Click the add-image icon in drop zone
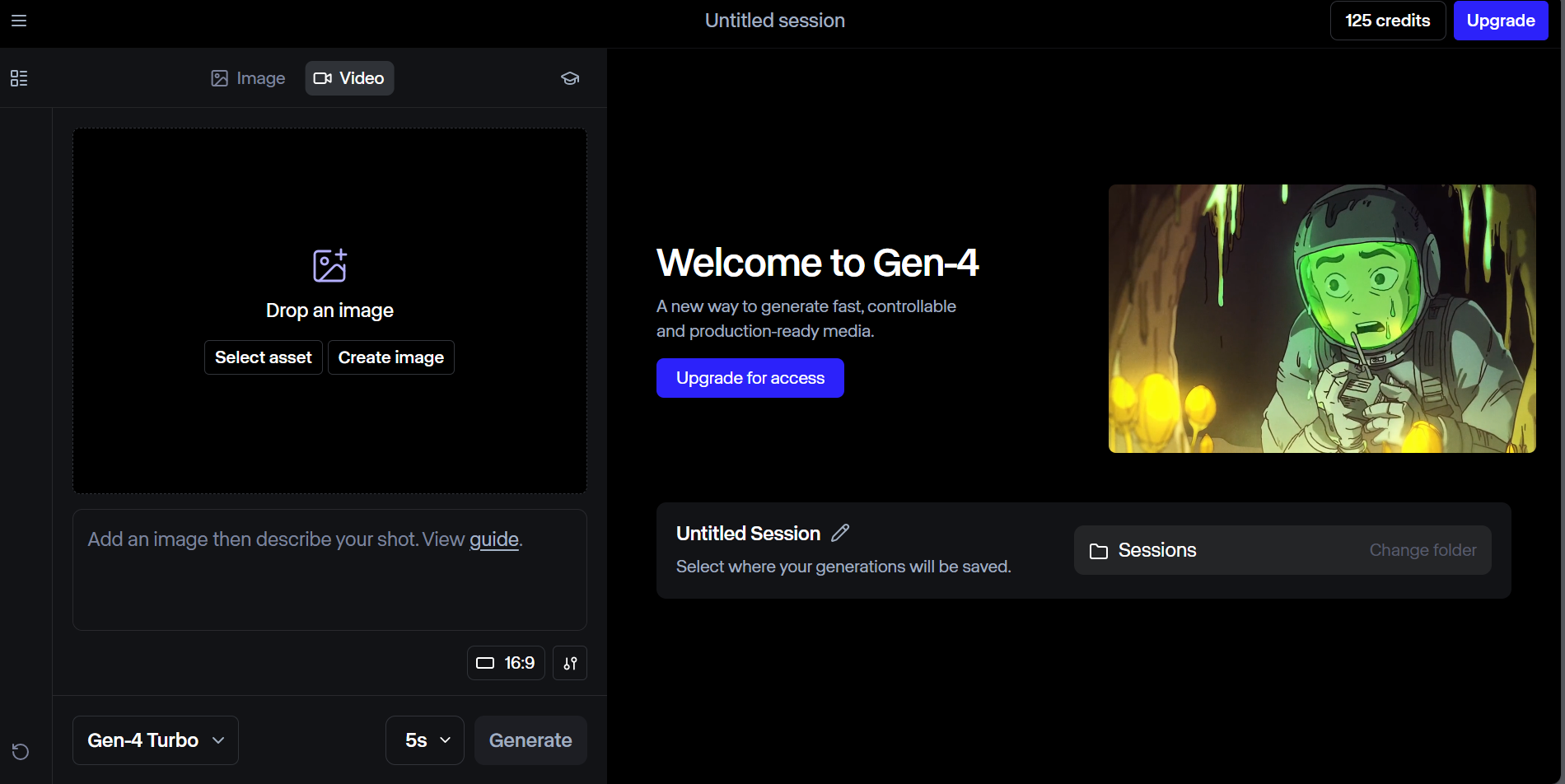 pyautogui.click(x=329, y=265)
